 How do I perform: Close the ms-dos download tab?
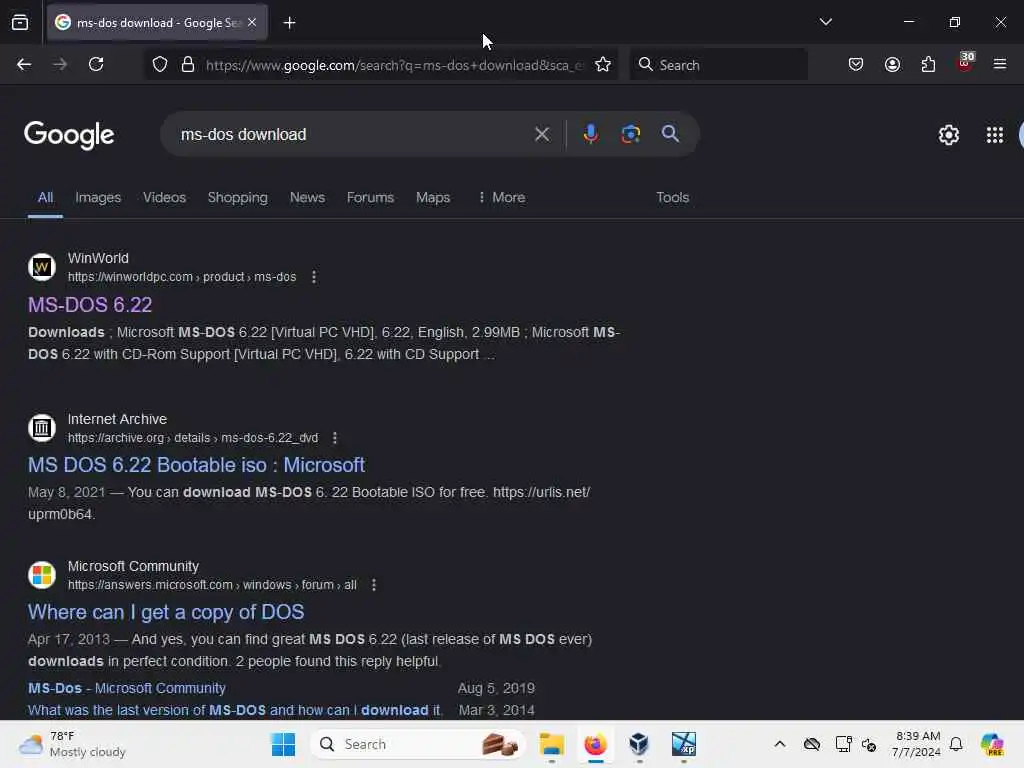tap(252, 22)
